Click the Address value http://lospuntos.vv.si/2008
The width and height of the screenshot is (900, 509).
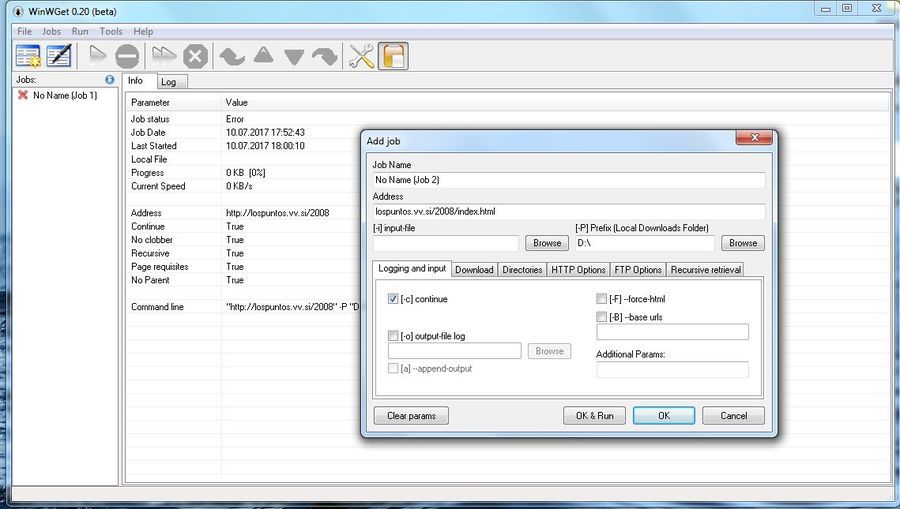tap(277, 213)
